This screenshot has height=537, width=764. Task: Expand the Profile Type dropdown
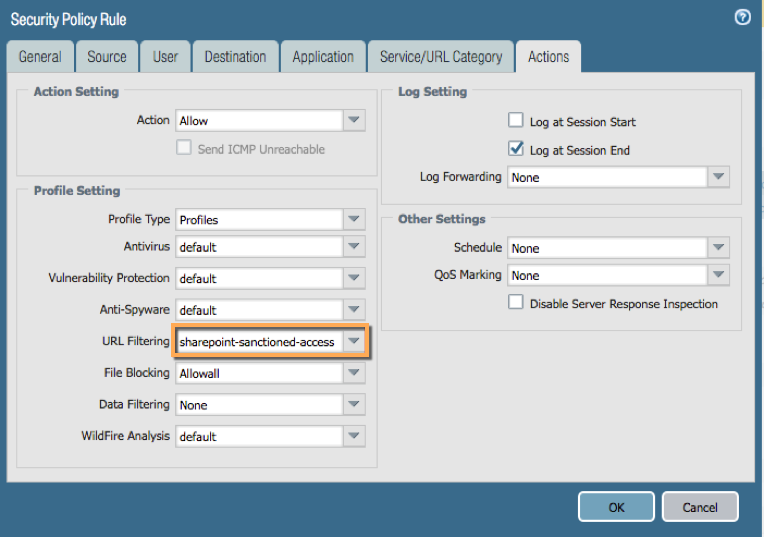tap(353, 219)
